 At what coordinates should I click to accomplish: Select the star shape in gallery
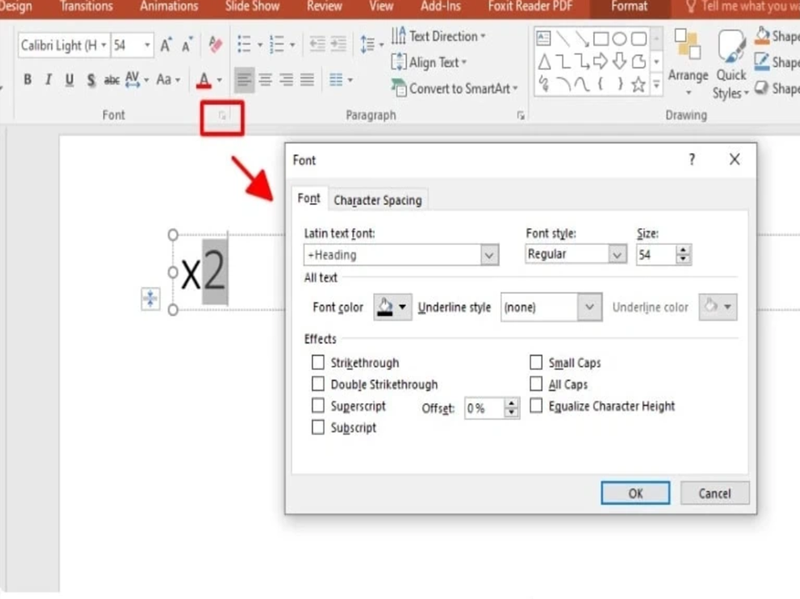638,84
